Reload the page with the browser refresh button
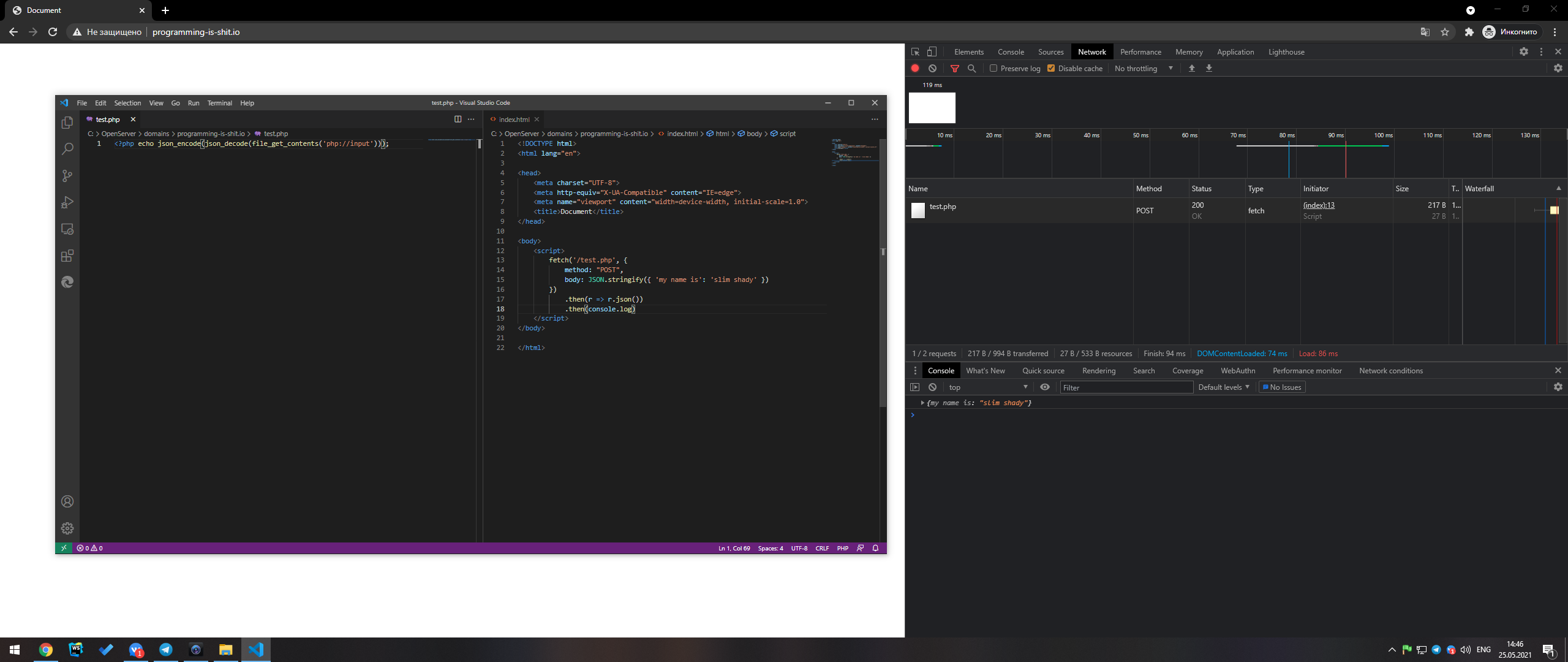 (x=53, y=32)
